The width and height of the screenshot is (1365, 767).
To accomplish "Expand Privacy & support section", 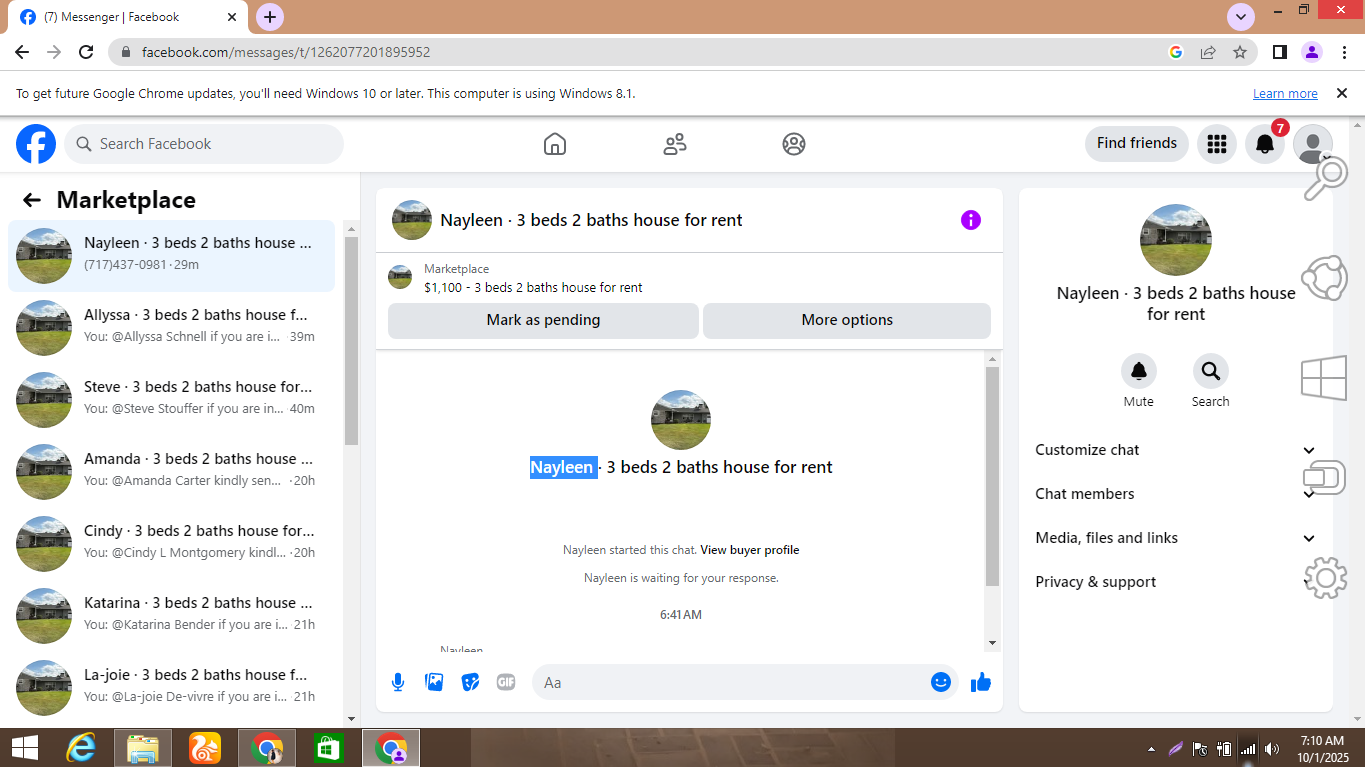I will pyautogui.click(x=1176, y=582).
